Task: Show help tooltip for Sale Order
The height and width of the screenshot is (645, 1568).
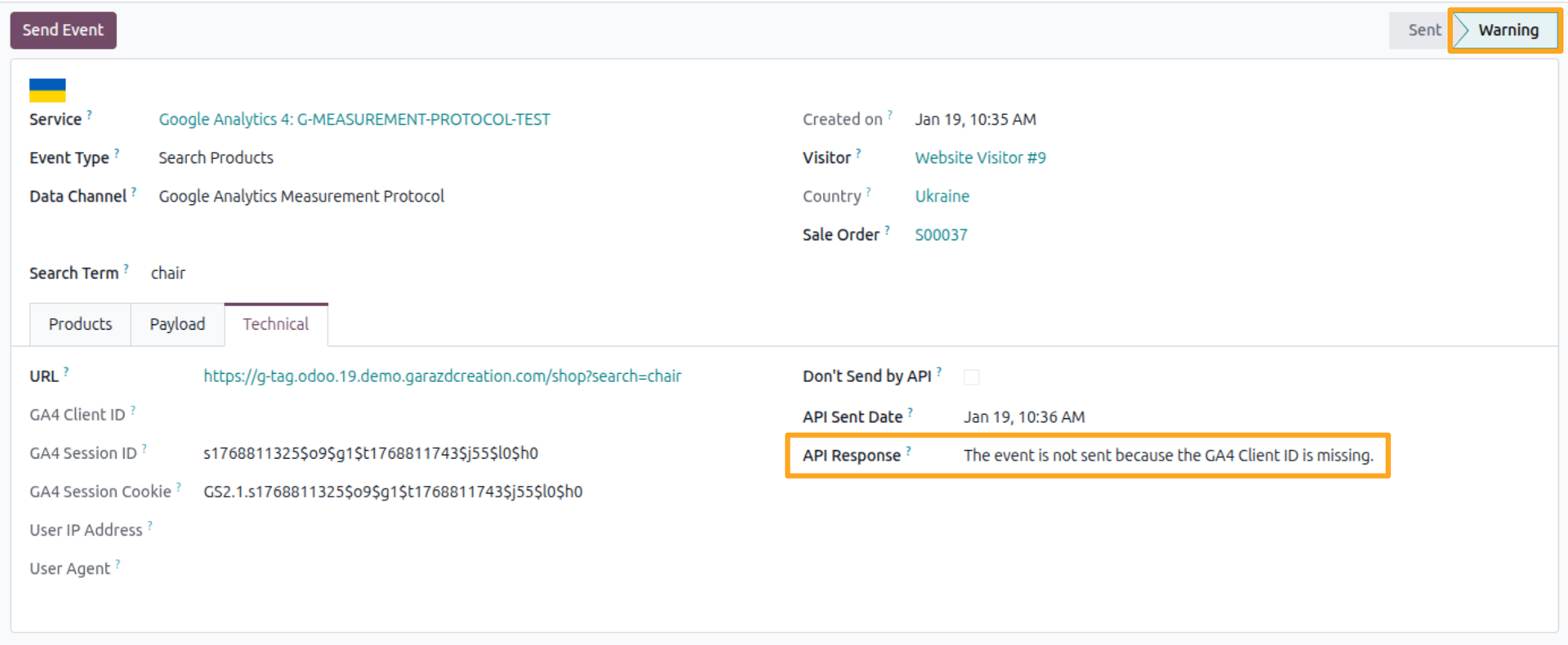Action: tap(887, 230)
